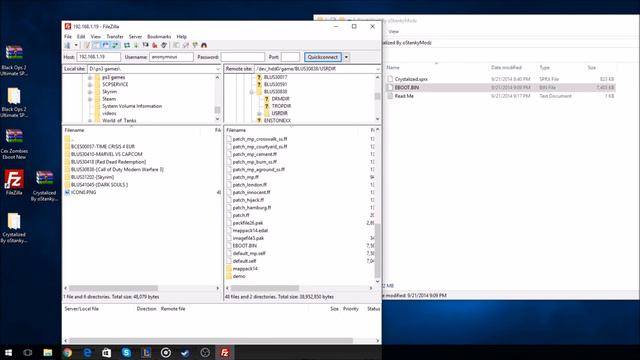Click into the Password field
This screenshot has width=640, height=360.
242,57
